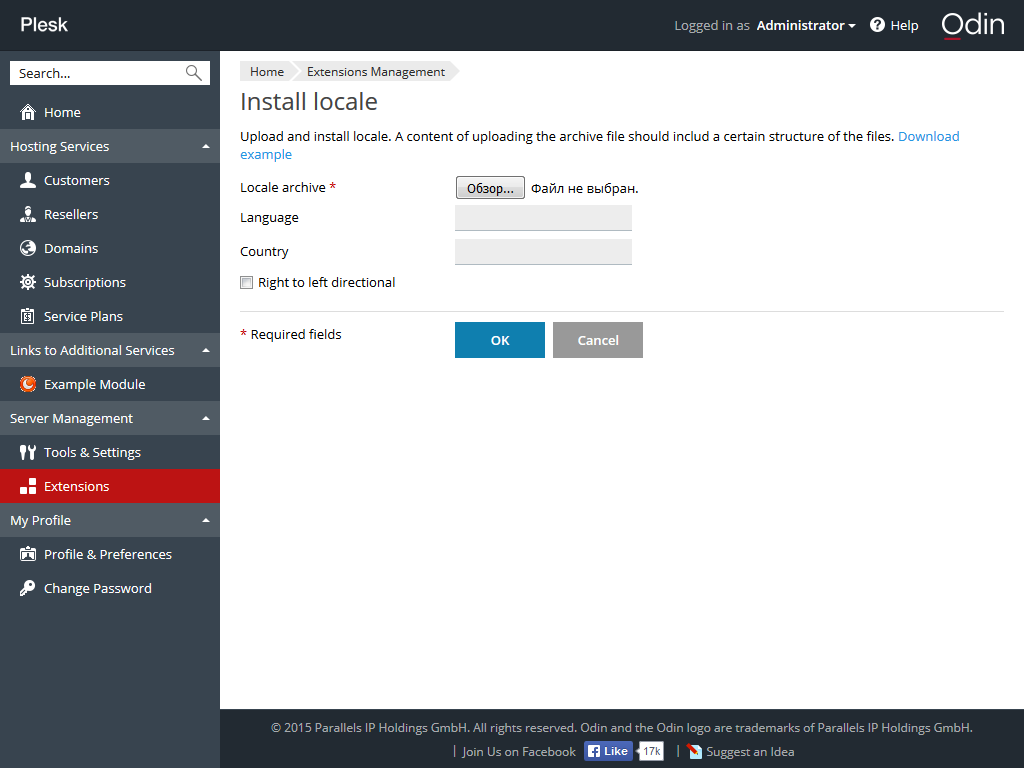The width and height of the screenshot is (1024, 768).
Task: Collapse the Hosting Services section
Action: 206,146
